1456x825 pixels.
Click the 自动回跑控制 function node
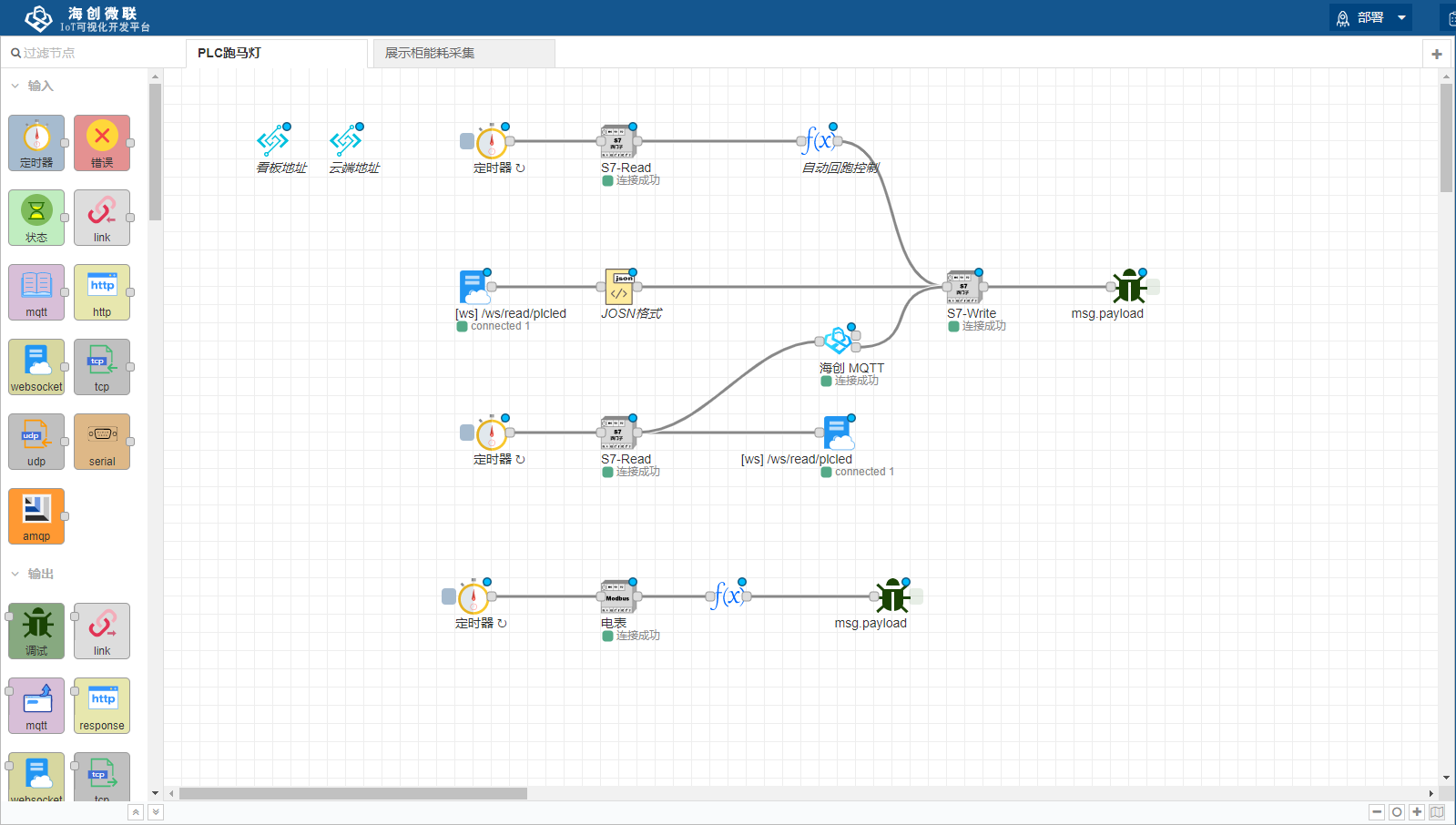pyautogui.click(x=820, y=141)
